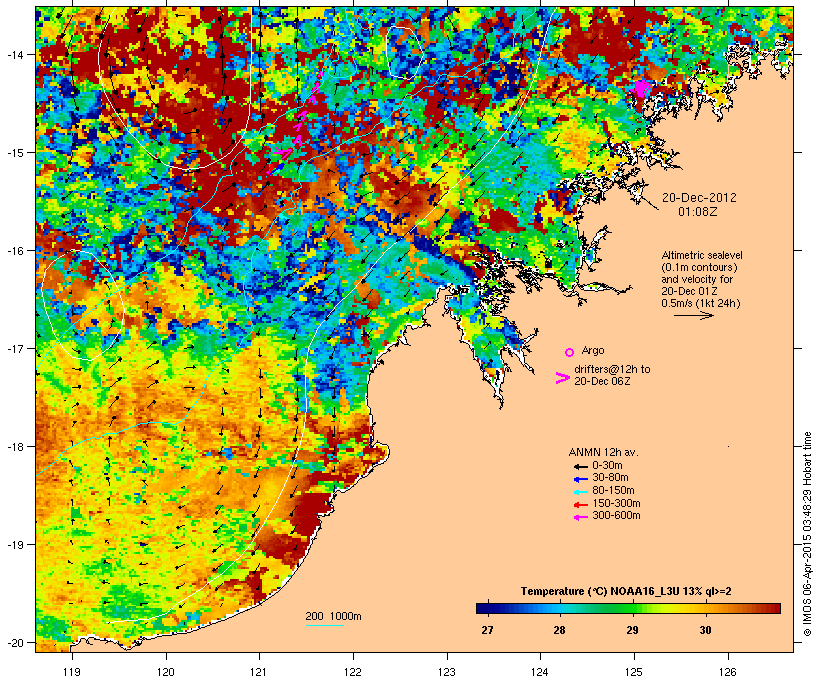This screenshot has height=680, width=820.
Task: Click the -14 latitude axis label
Action: 14,54
